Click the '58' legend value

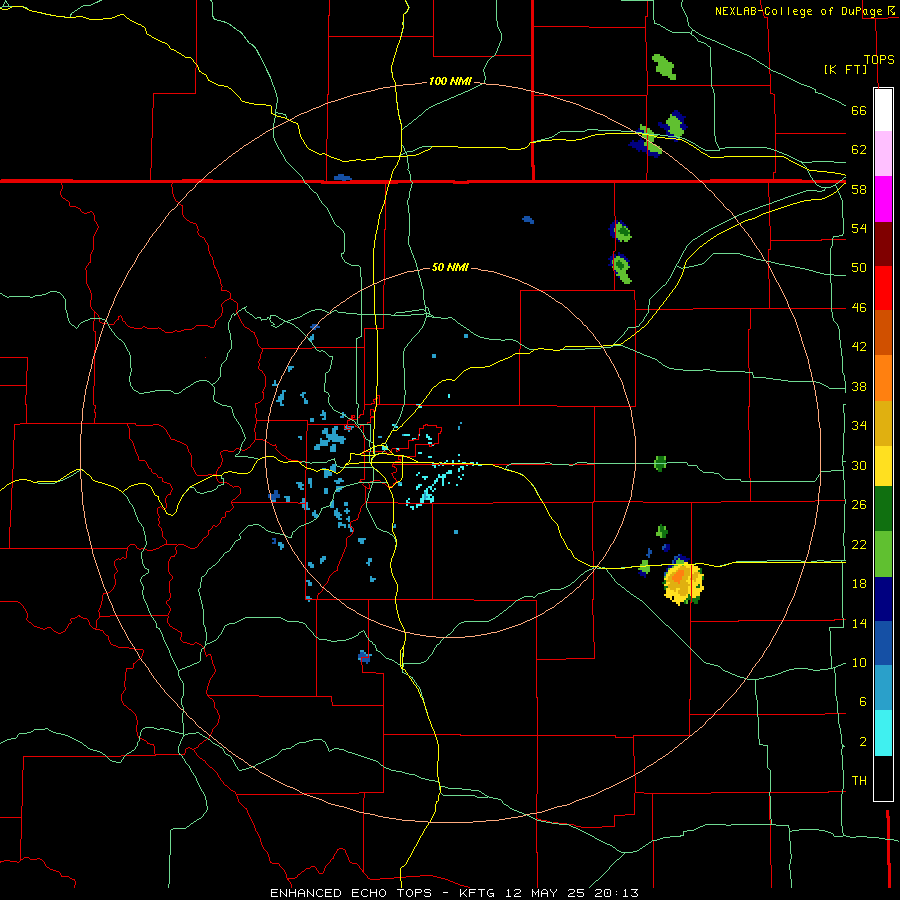pos(859,189)
